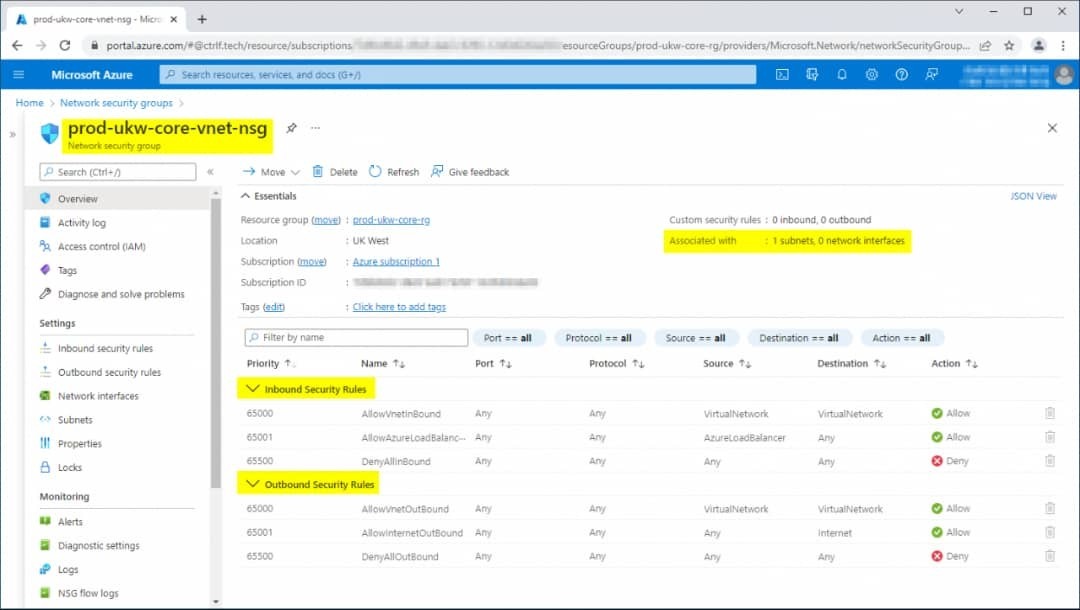
Task: Close the prod-ukw-core-vnet-nsg browser tab
Action: tap(174, 19)
